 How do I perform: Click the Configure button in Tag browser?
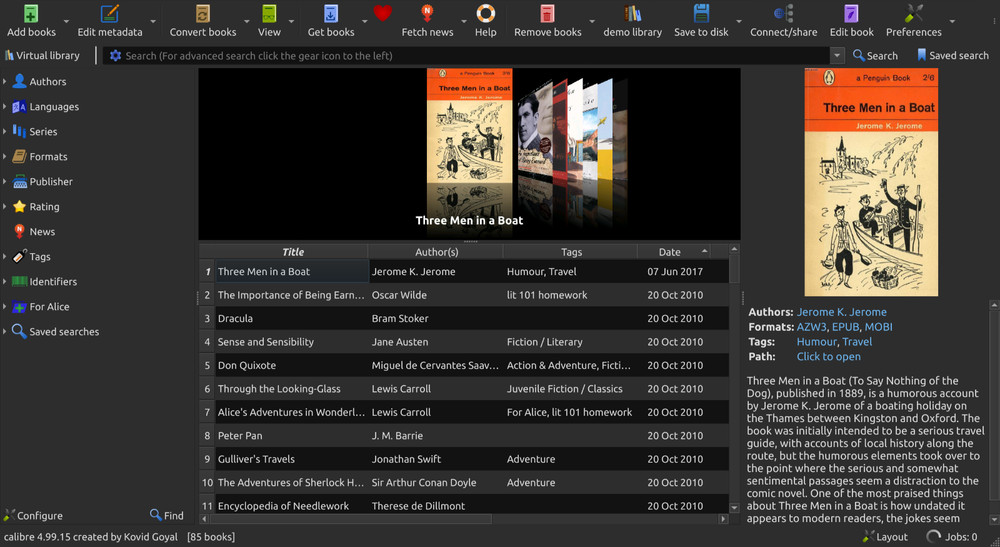pyautogui.click(x=33, y=515)
